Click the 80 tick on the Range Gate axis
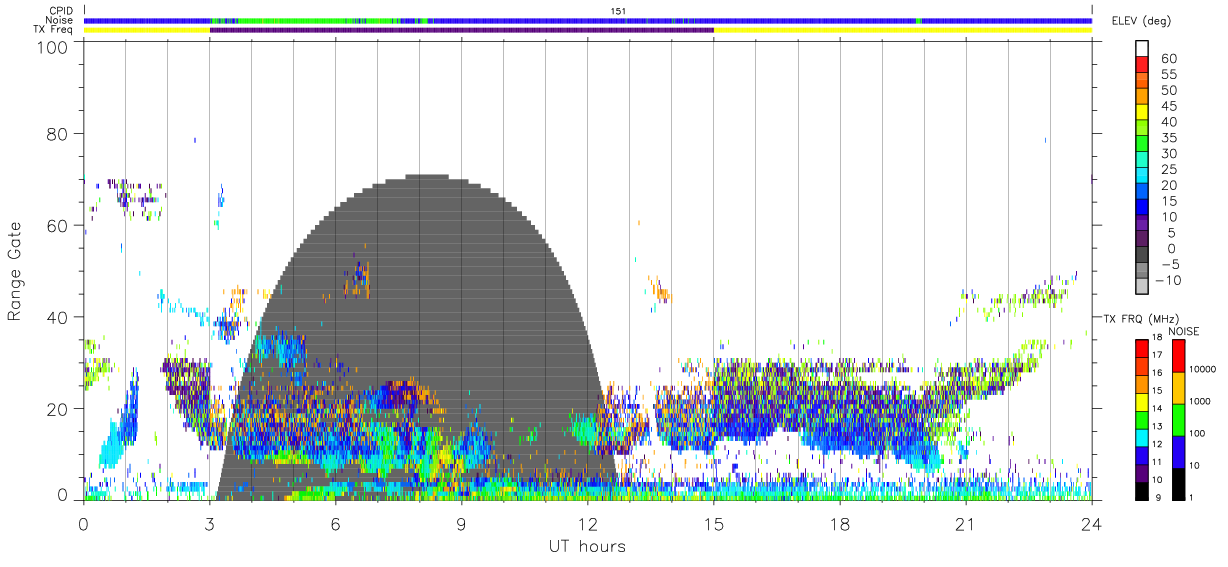 [58, 133]
